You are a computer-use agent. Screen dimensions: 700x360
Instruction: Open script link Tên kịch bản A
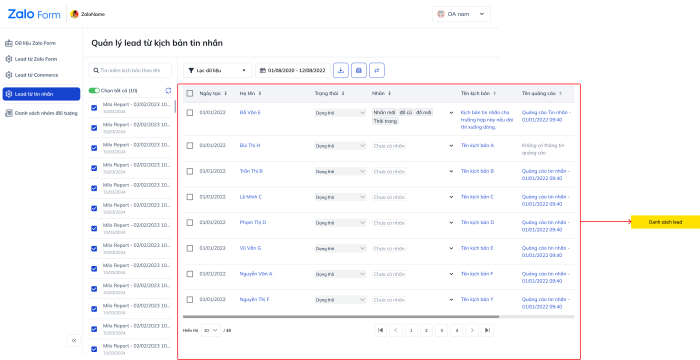tap(477, 146)
